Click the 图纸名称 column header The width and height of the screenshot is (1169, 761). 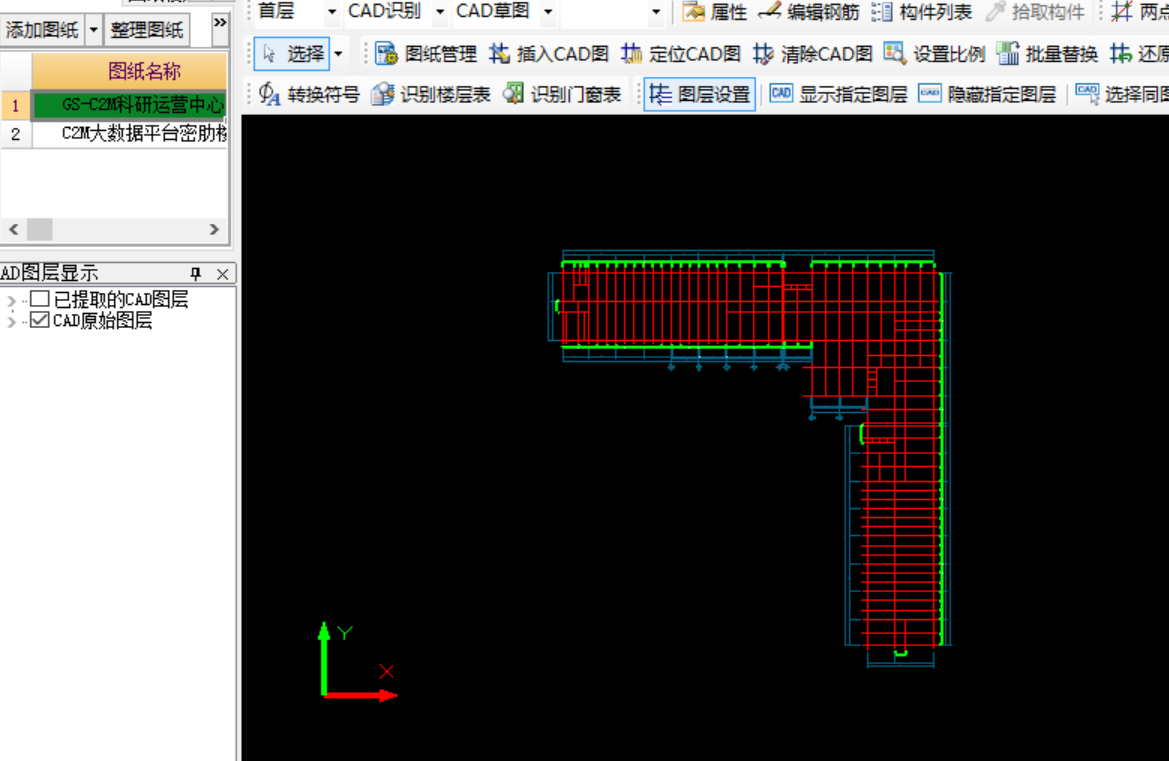(x=130, y=72)
